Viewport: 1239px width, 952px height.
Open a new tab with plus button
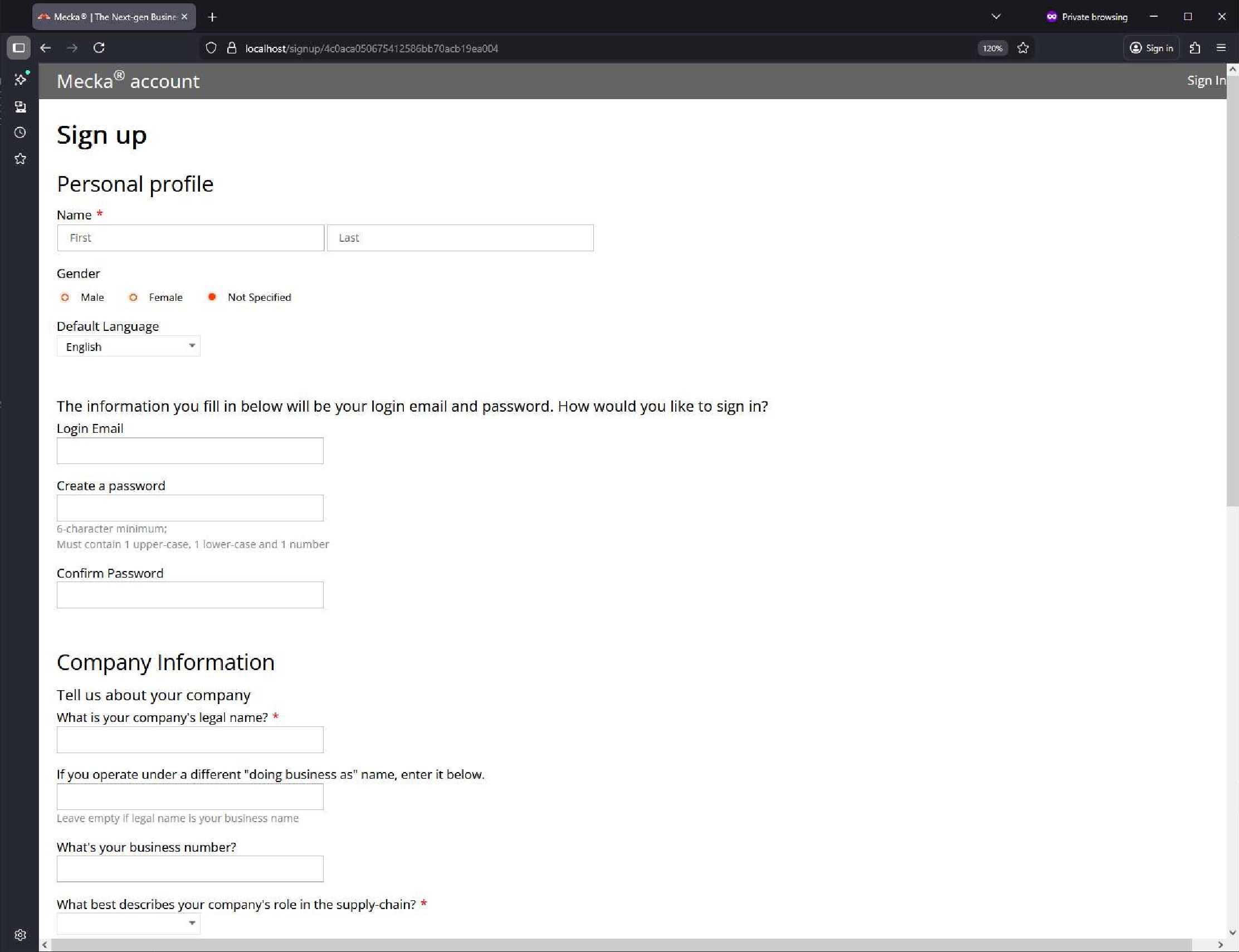click(213, 17)
